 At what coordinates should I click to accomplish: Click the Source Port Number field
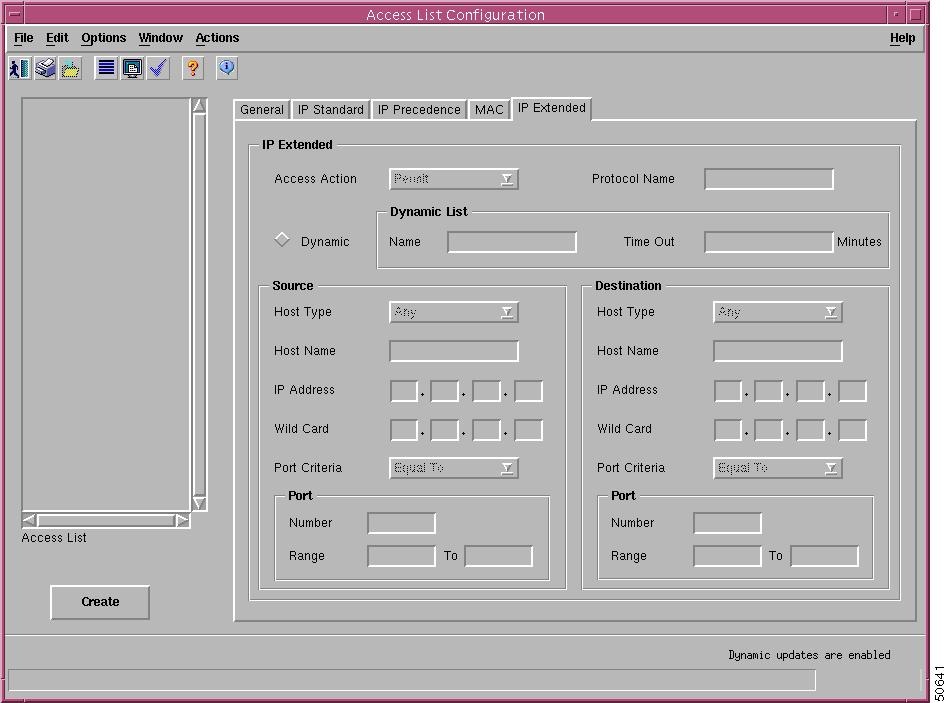[x=401, y=523]
